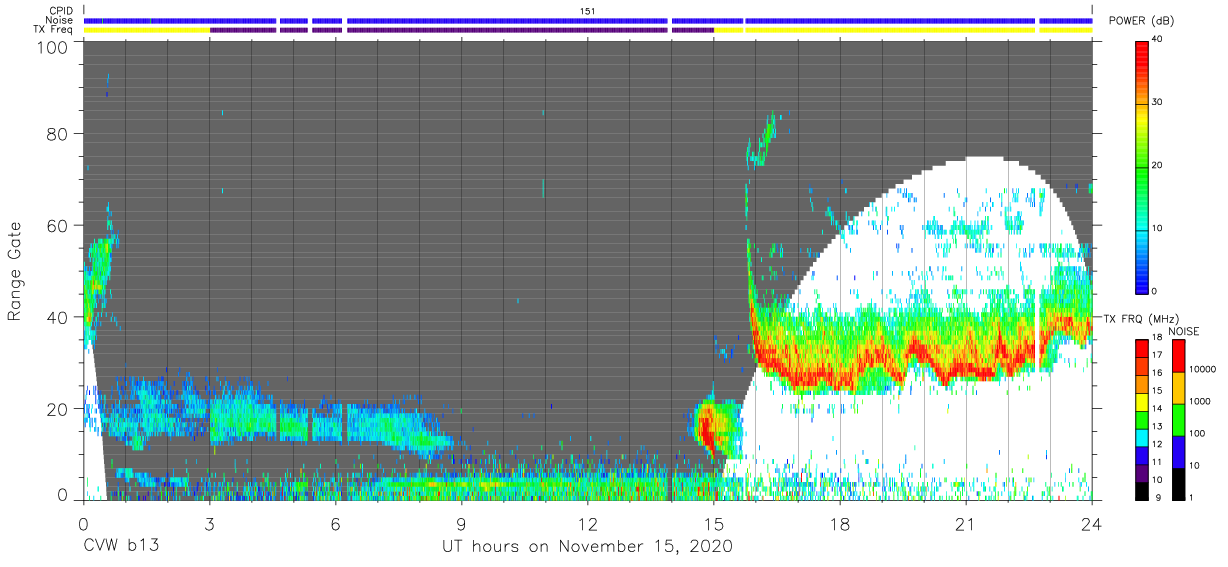This screenshot has width=1228, height=567.
Task: Click the 40 tick on Range Gate axis
Action: (57, 316)
